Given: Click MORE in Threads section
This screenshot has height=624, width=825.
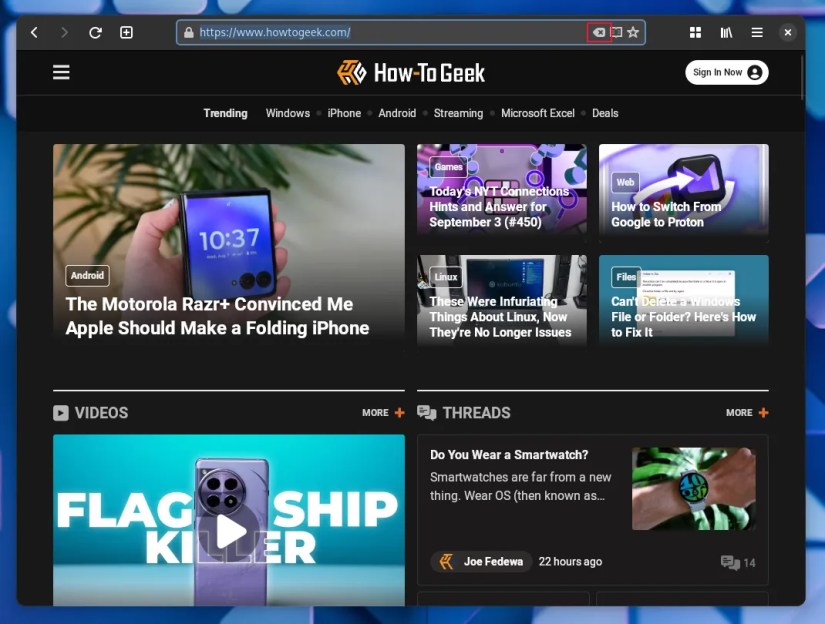Looking at the screenshot, I should pos(747,413).
